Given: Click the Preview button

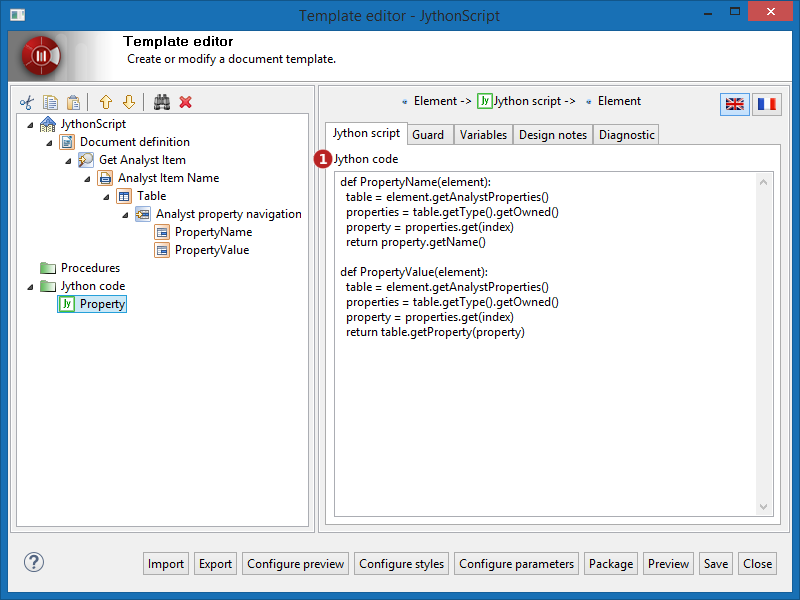Looking at the screenshot, I should pyautogui.click(x=668, y=564).
